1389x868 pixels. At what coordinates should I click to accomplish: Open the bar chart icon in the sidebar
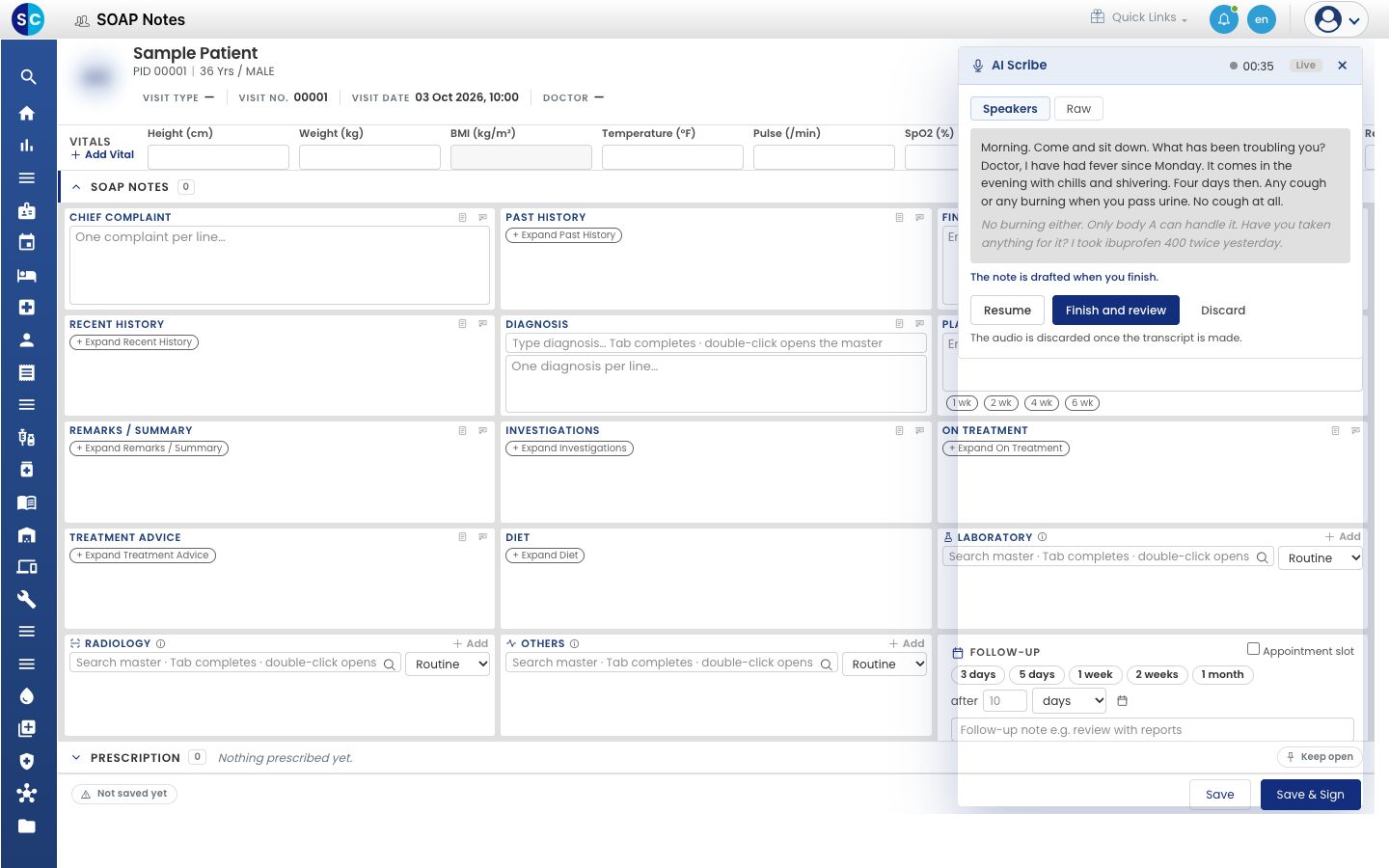click(x=27, y=146)
